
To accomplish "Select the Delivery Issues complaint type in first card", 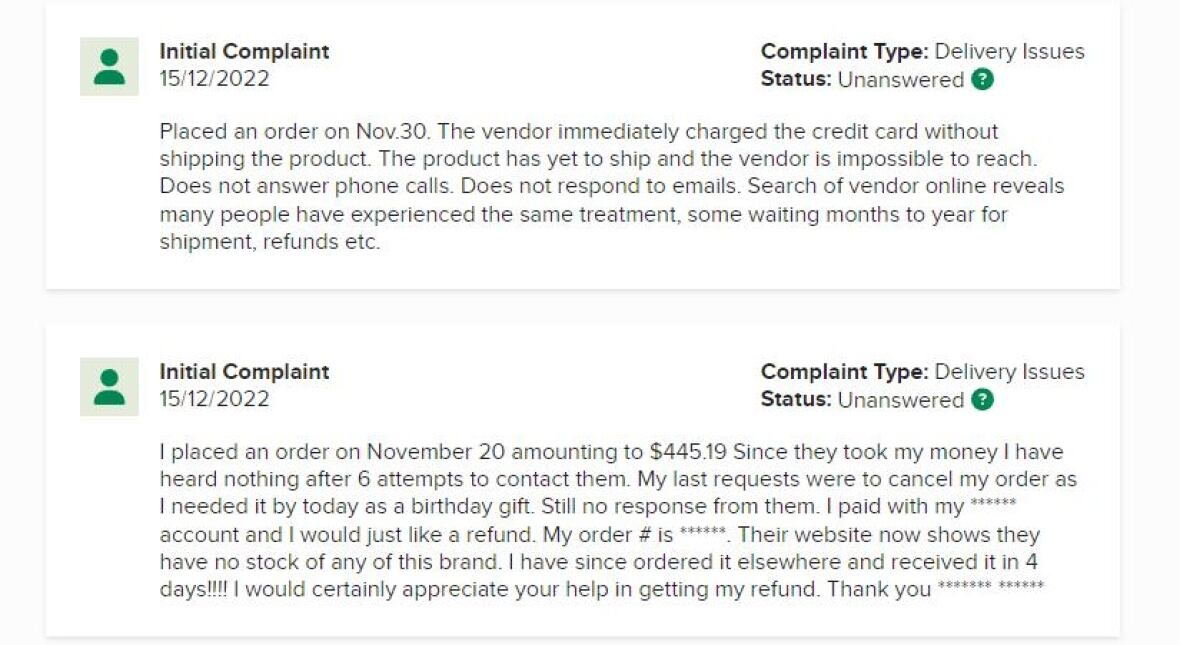I will (x=1012, y=51).
